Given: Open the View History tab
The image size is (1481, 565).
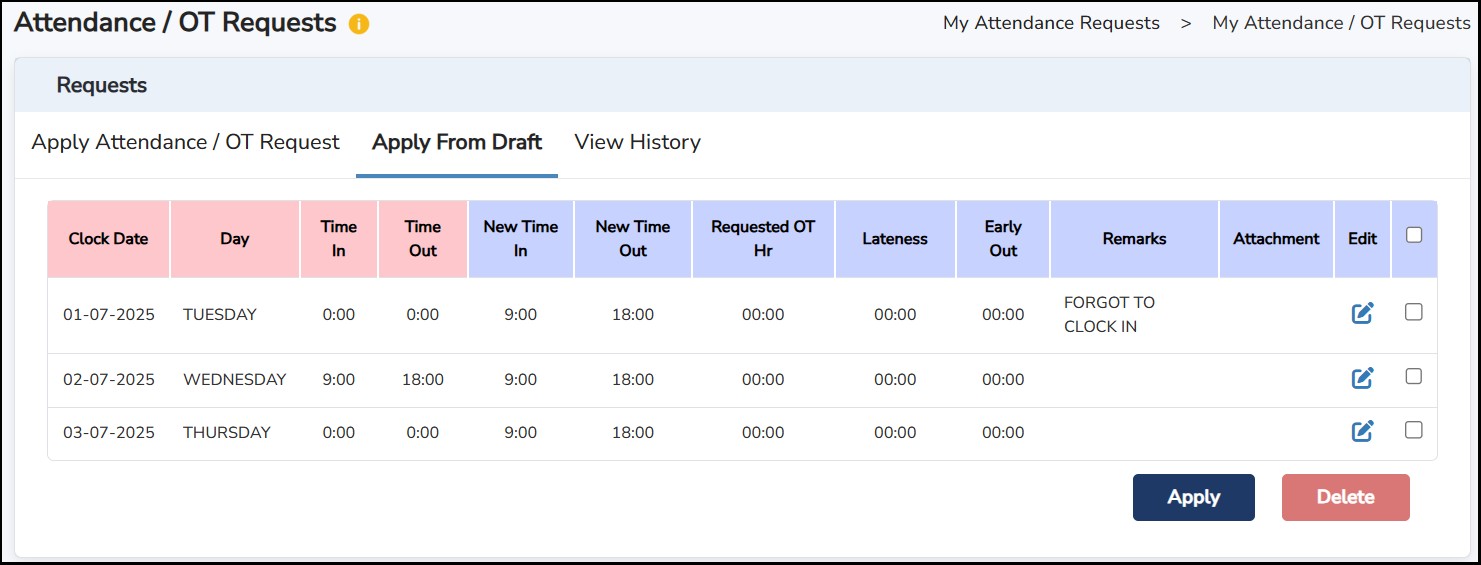Looking at the screenshot, I should pos(637,142).
